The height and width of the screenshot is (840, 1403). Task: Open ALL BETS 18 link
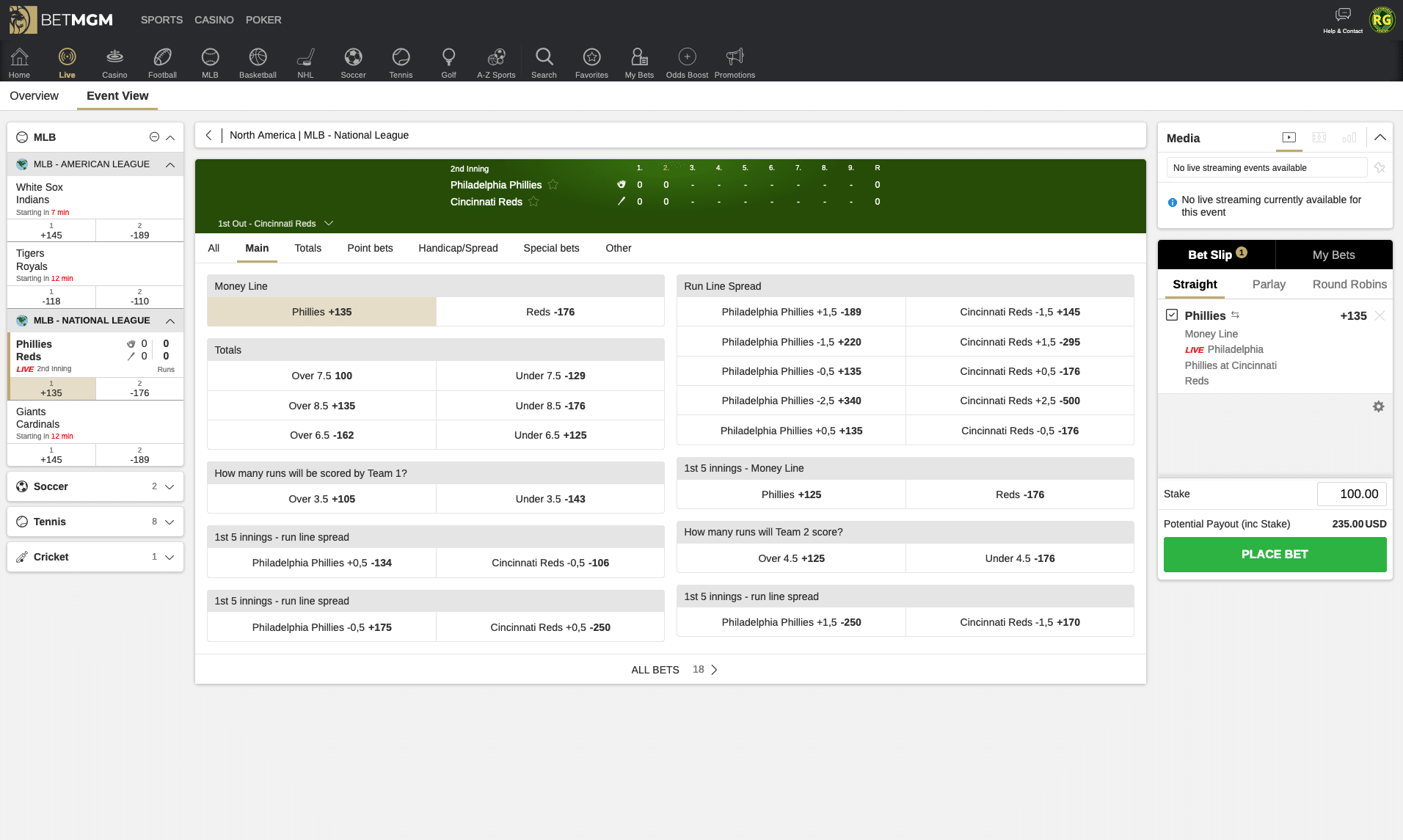click(674, 670)
